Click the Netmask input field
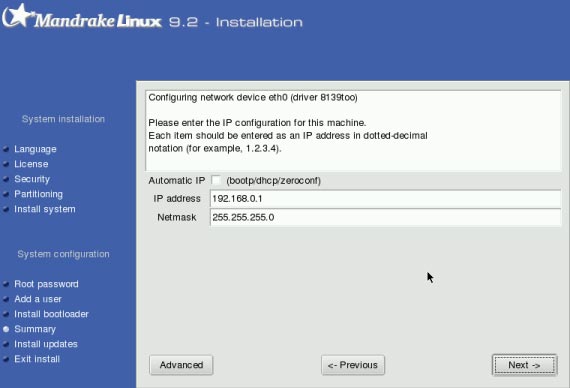The image size is (570, 388). [x=385, y=217]
